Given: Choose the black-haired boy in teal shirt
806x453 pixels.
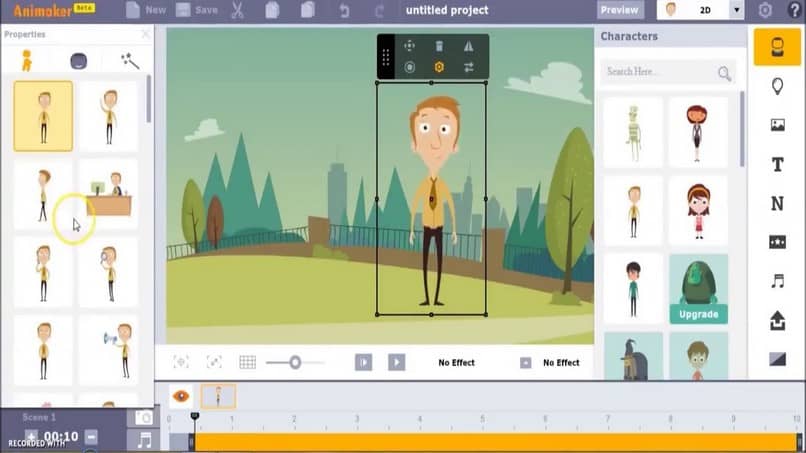Looking at the screenshot, I should [x=633, y=289].
